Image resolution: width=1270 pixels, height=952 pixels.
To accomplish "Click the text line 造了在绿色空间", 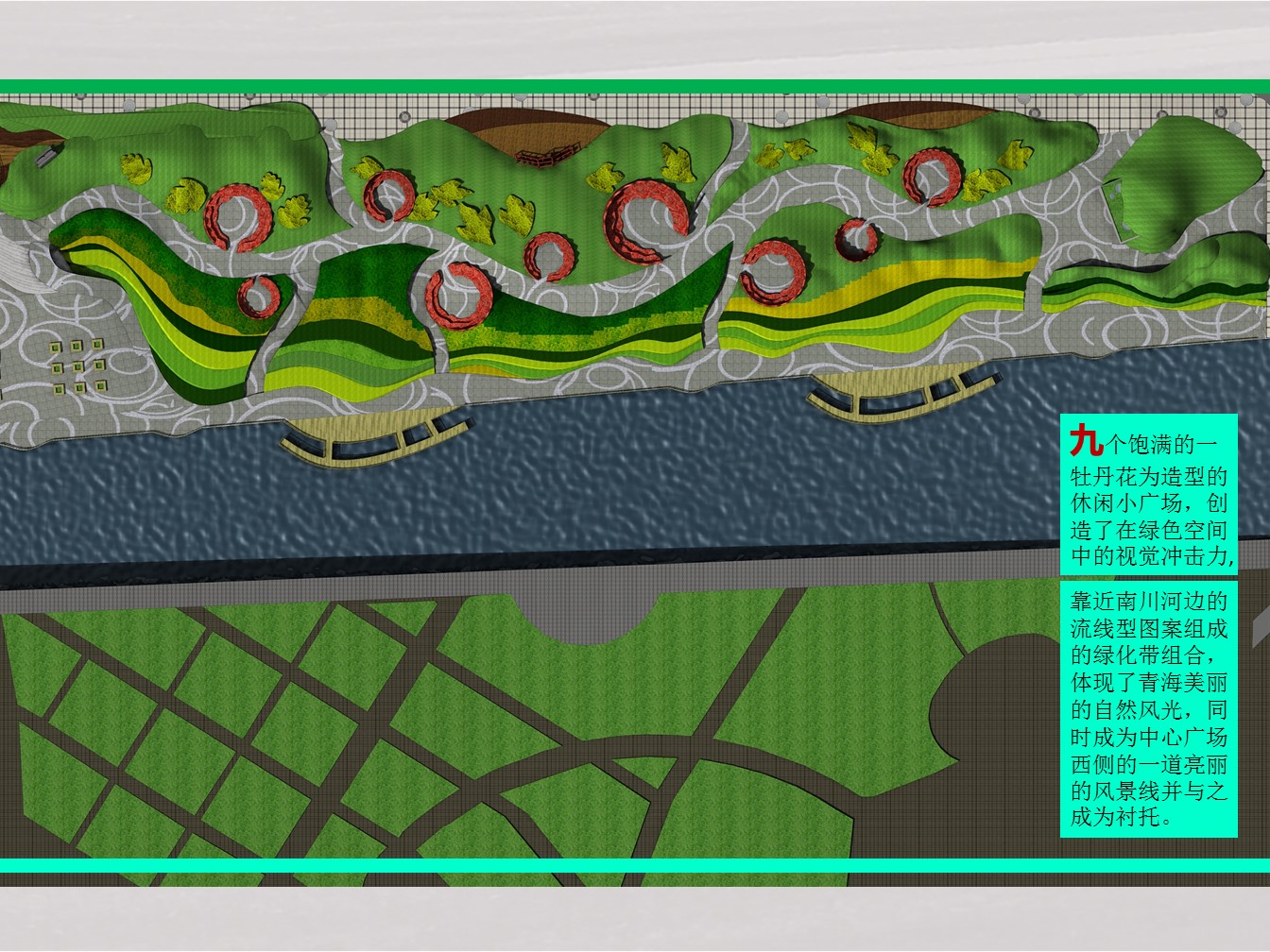I will (1149, 531).
